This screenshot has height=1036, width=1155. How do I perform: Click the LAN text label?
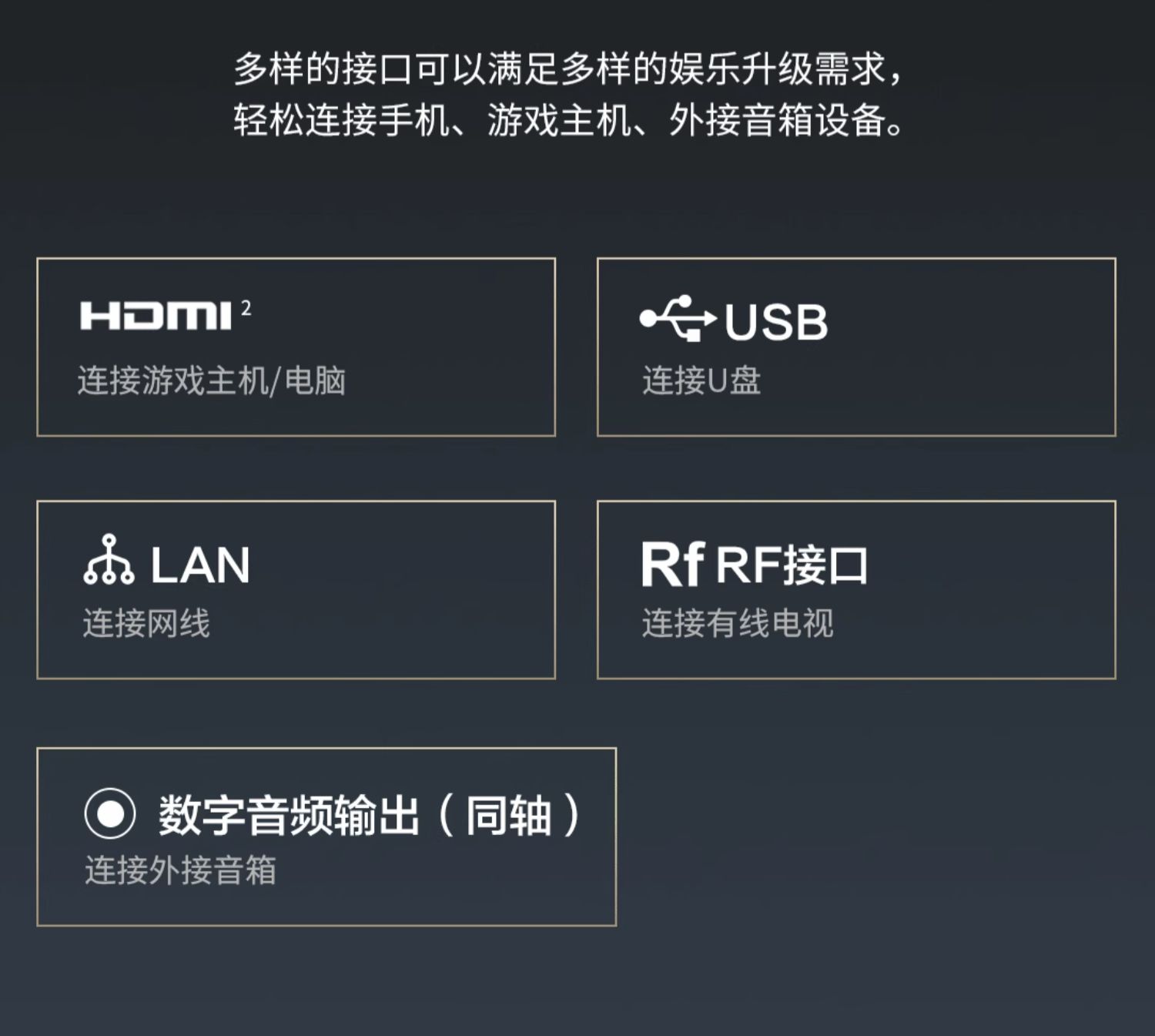tap(200, 565)
